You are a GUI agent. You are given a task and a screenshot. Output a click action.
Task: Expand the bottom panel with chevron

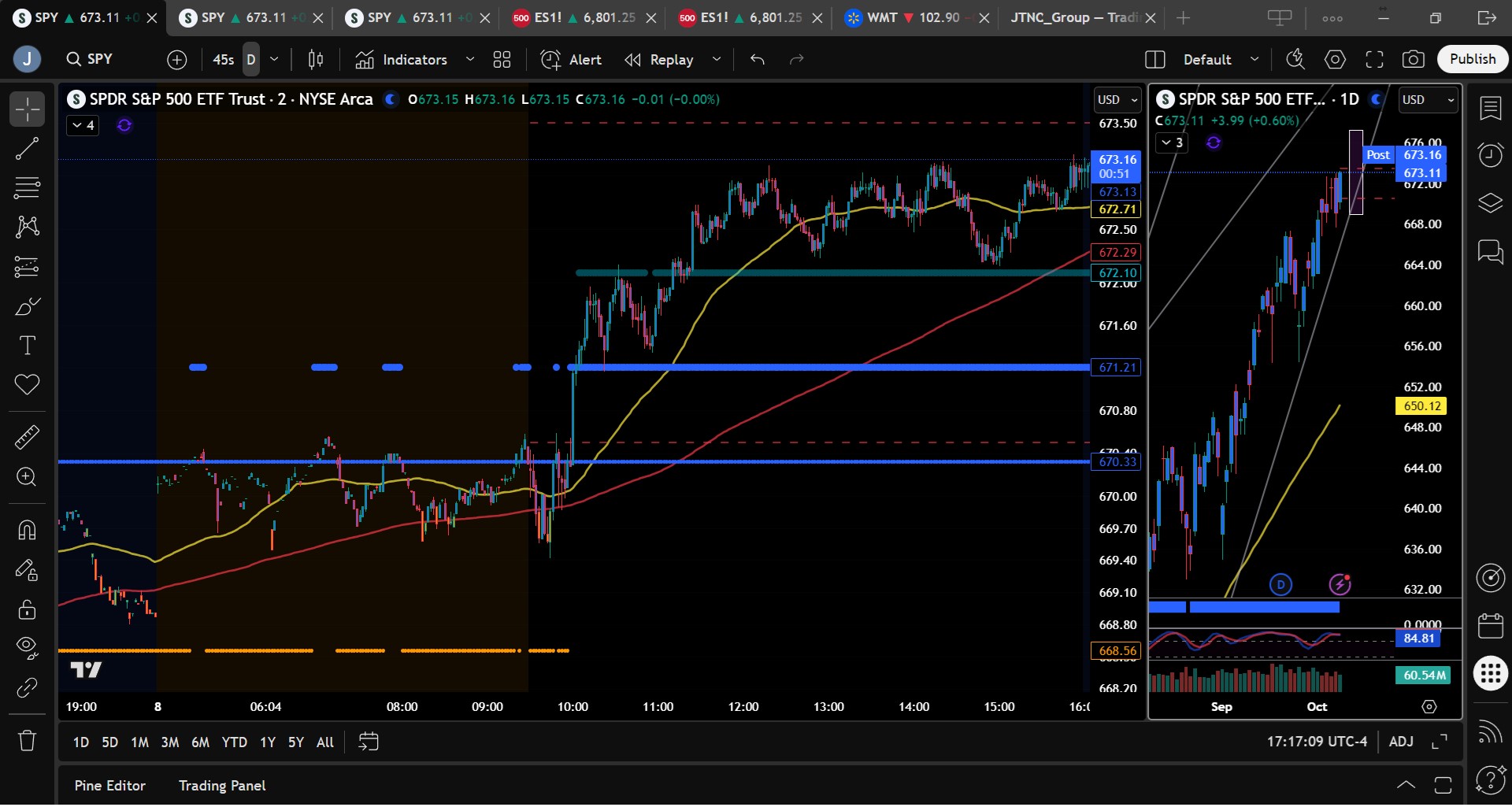coord(1406,785)
